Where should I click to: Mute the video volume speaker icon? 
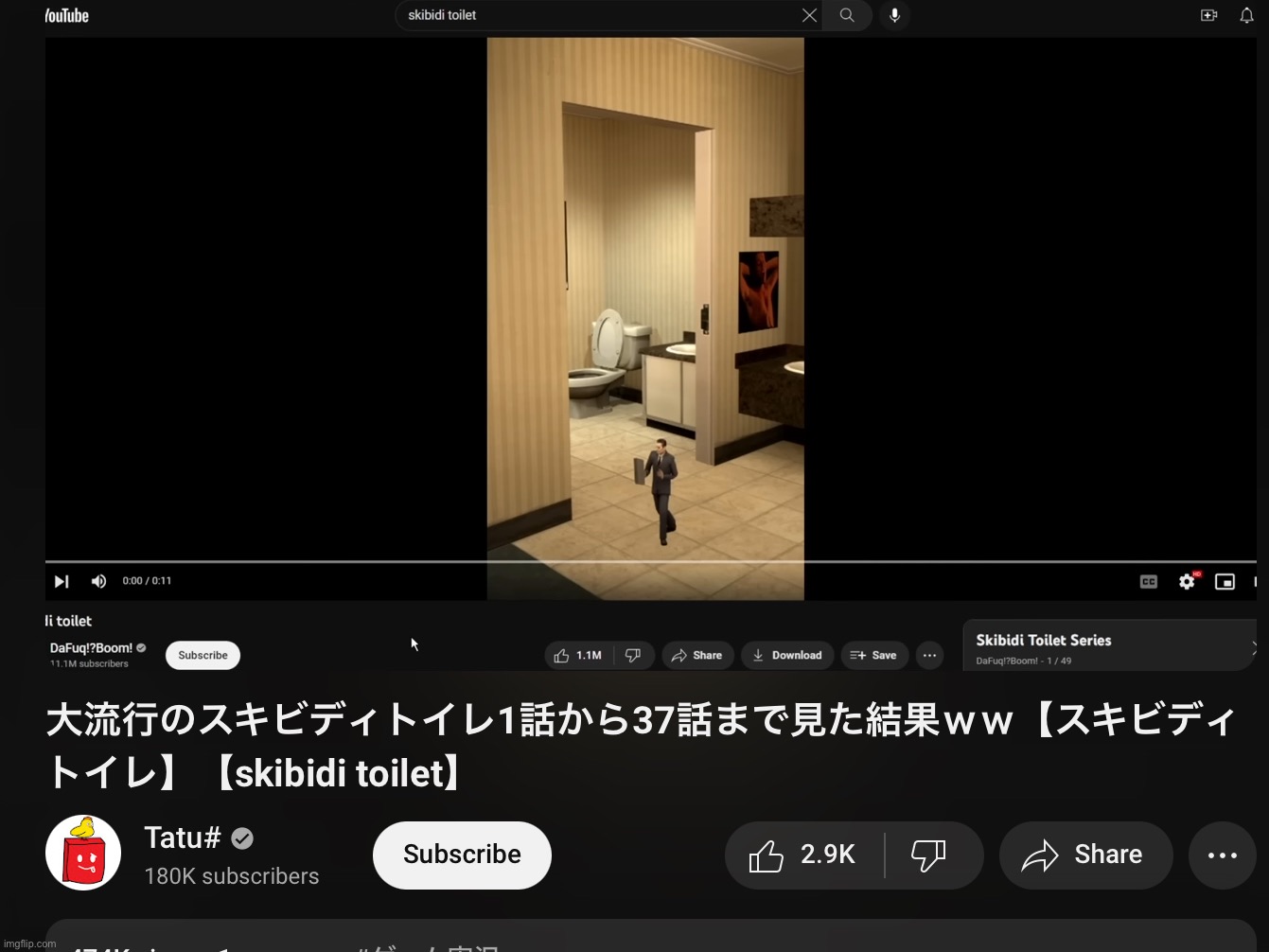point(98,581)
